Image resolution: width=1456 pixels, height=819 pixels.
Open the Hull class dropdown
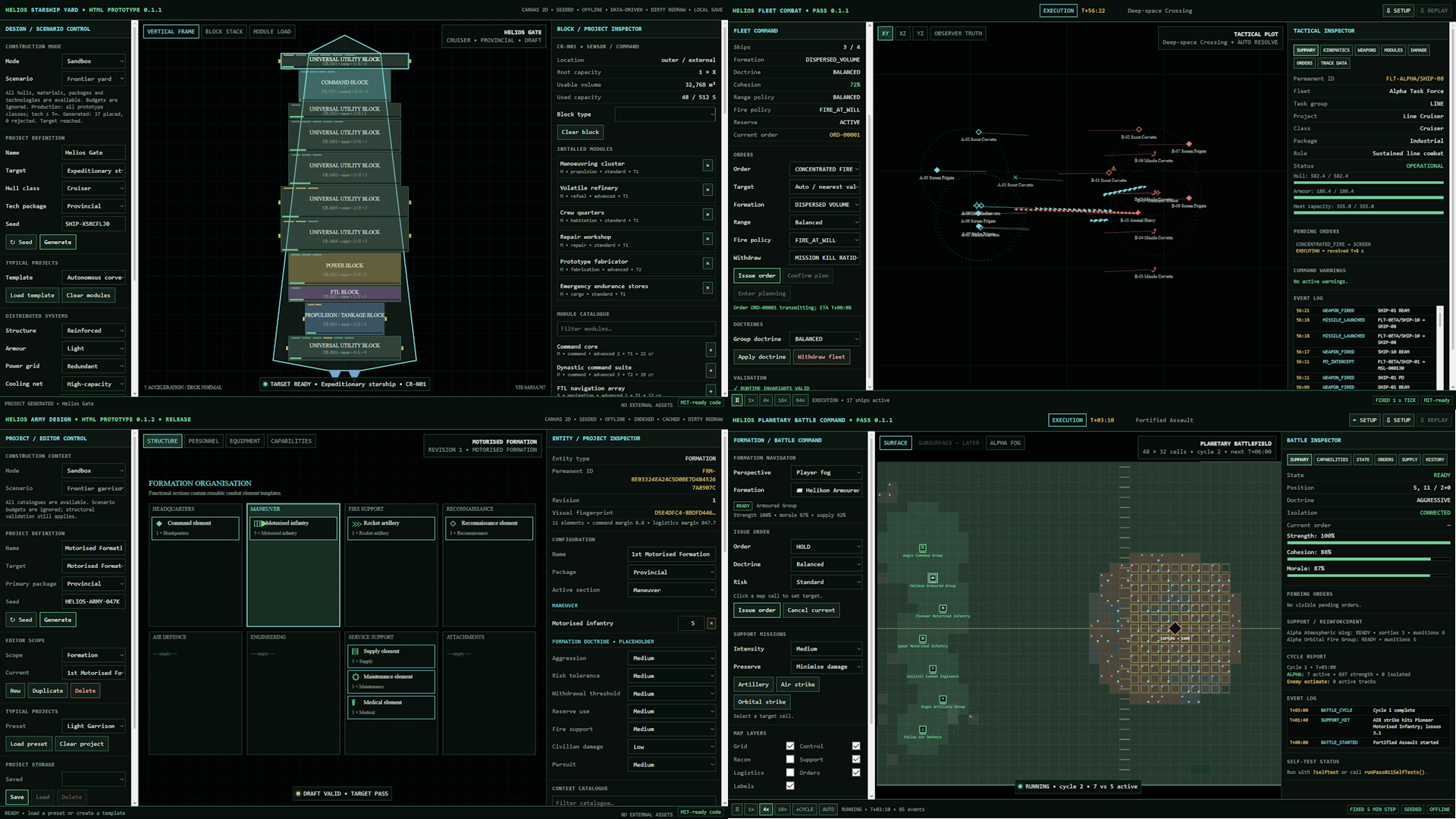93,188
